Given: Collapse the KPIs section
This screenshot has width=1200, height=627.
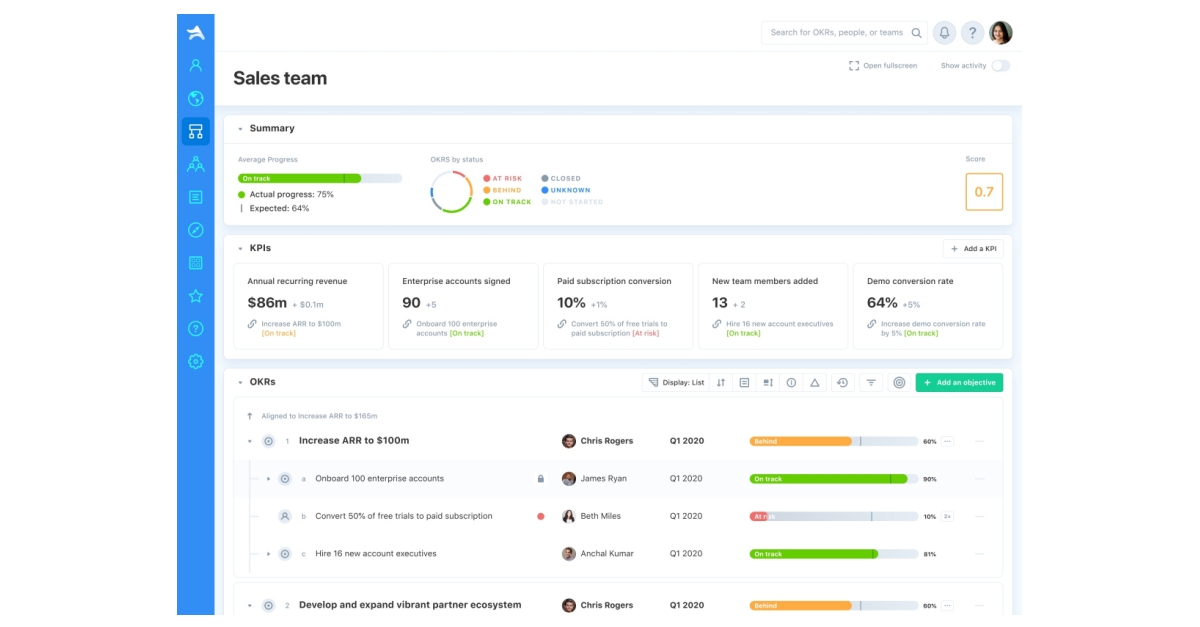Looking at the screenshot, I should point(240,248).
